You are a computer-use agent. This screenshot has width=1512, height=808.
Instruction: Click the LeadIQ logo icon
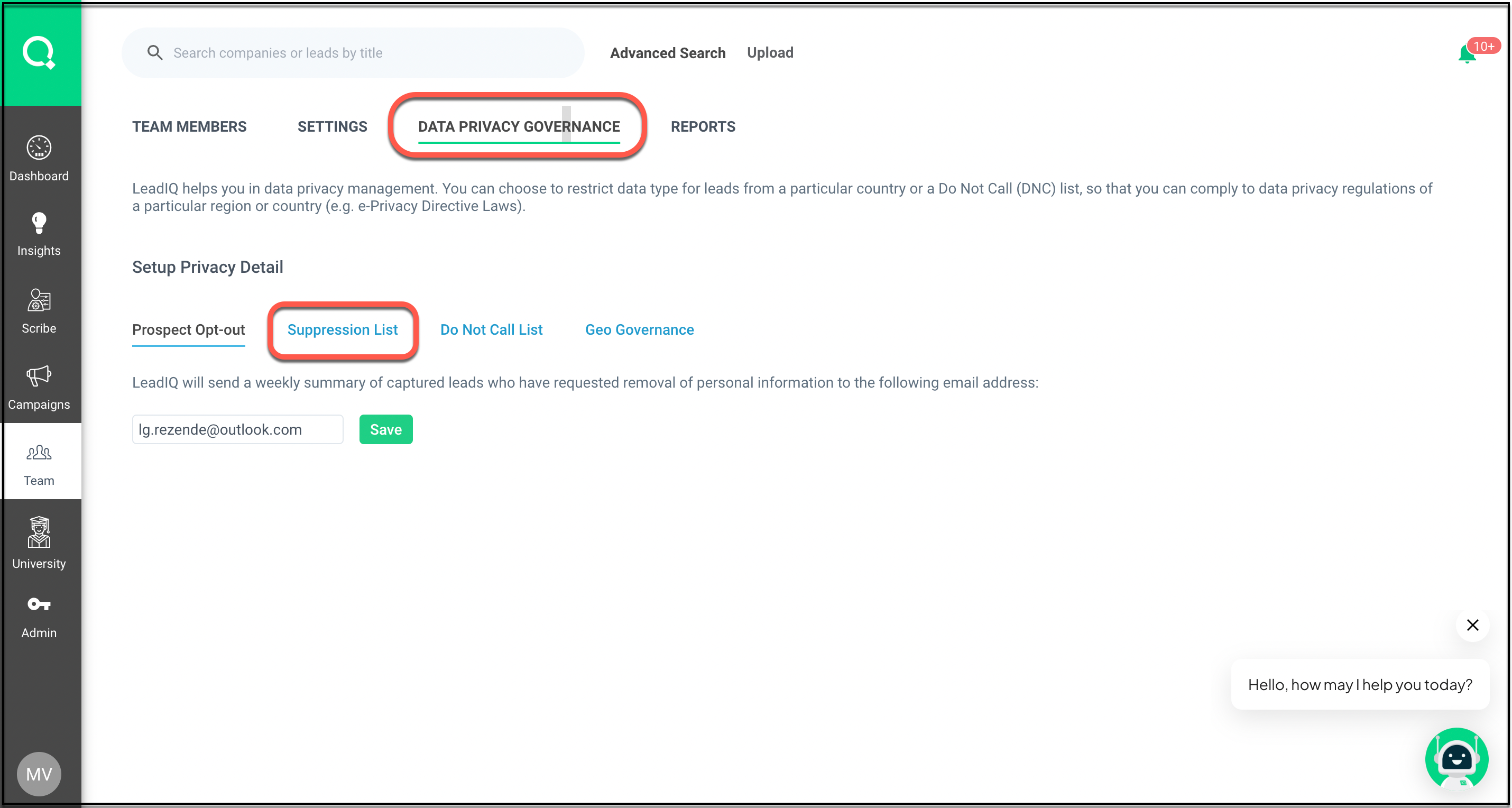(39, 53)
